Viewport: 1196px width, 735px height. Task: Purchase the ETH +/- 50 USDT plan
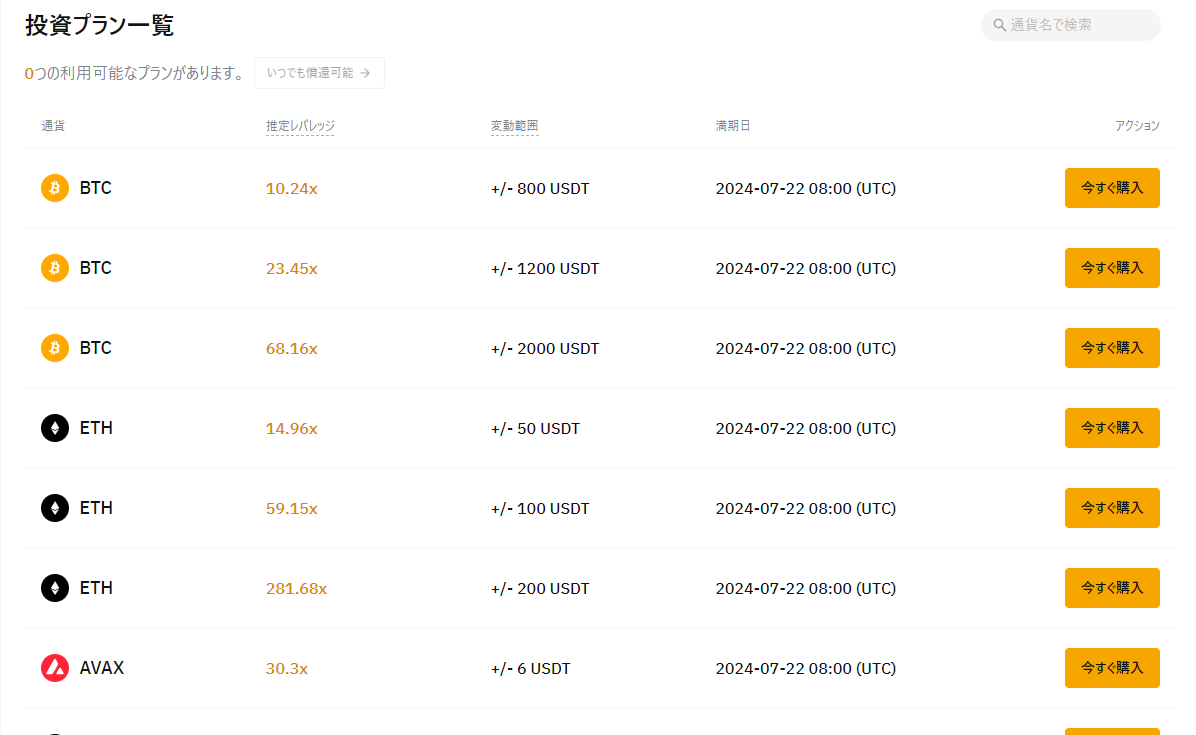(x=1112, y=428)
